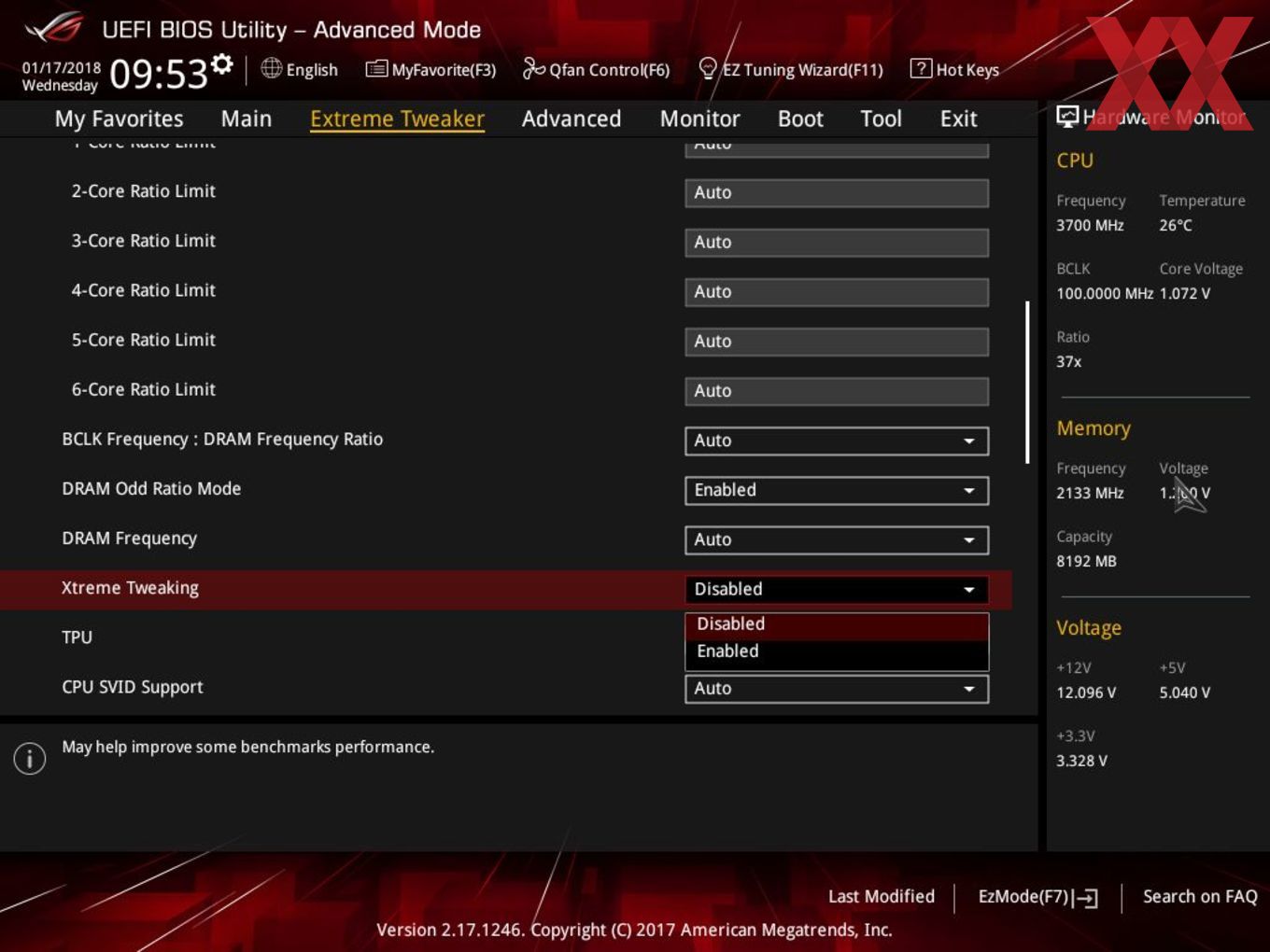Image resolution: width=1270 pixels, height=952 pixels.
Task: Click the 2133 MHz memory frequency value
Action: [x=1090, y=494]
